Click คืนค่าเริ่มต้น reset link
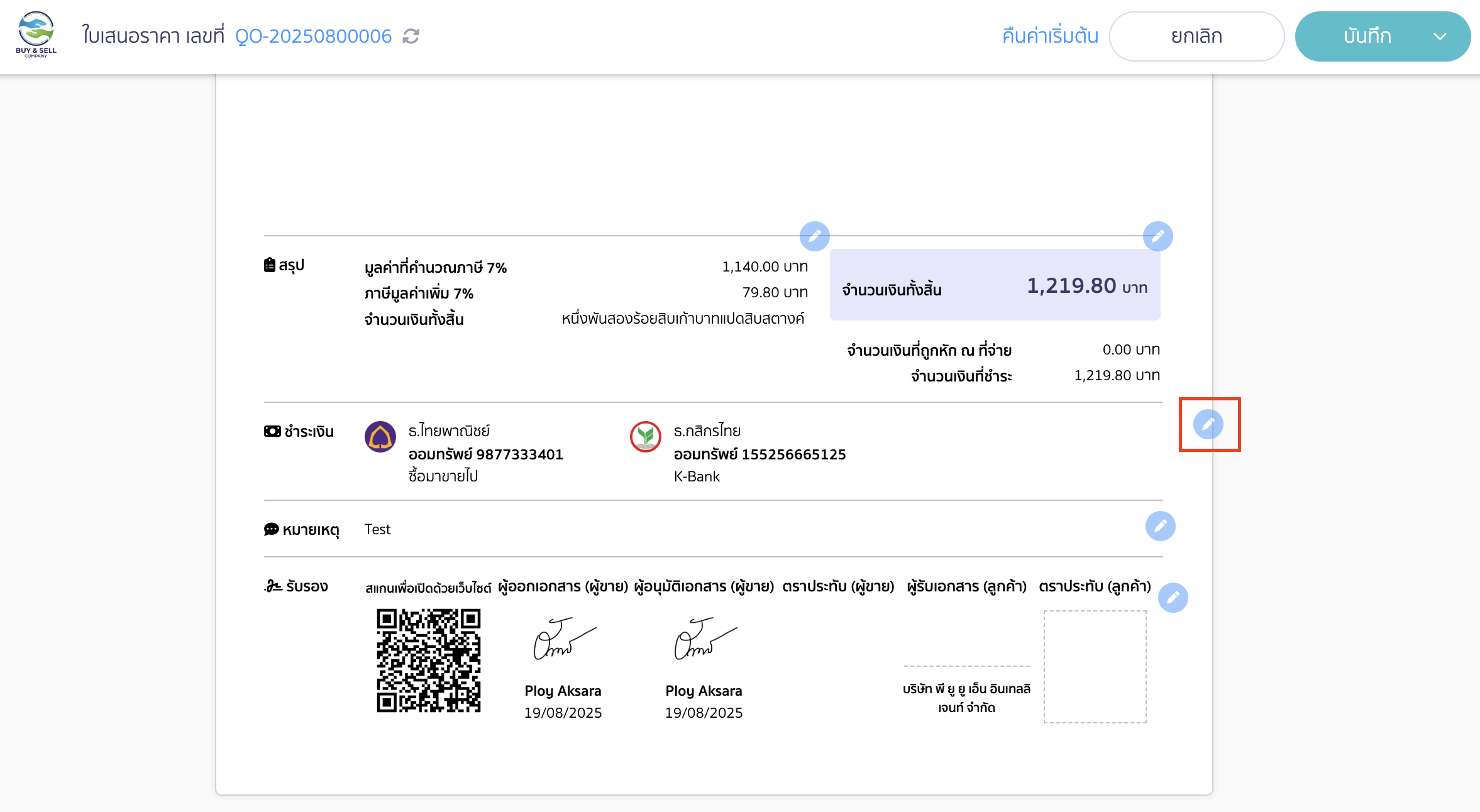The width and height of the screenshot is (1480, 812). [1050, 36]
